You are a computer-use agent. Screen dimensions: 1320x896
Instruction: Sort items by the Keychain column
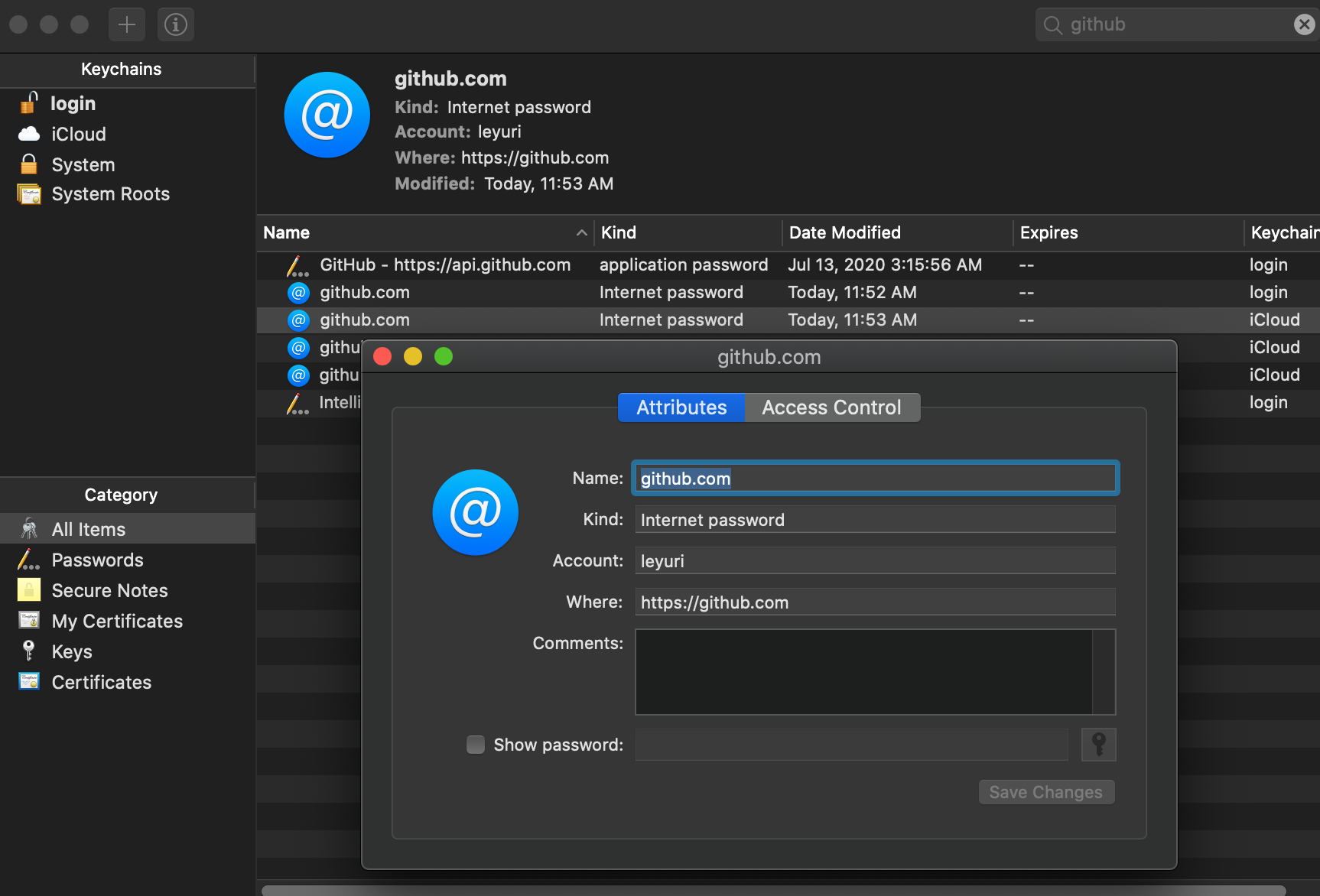coord(1283,232)
